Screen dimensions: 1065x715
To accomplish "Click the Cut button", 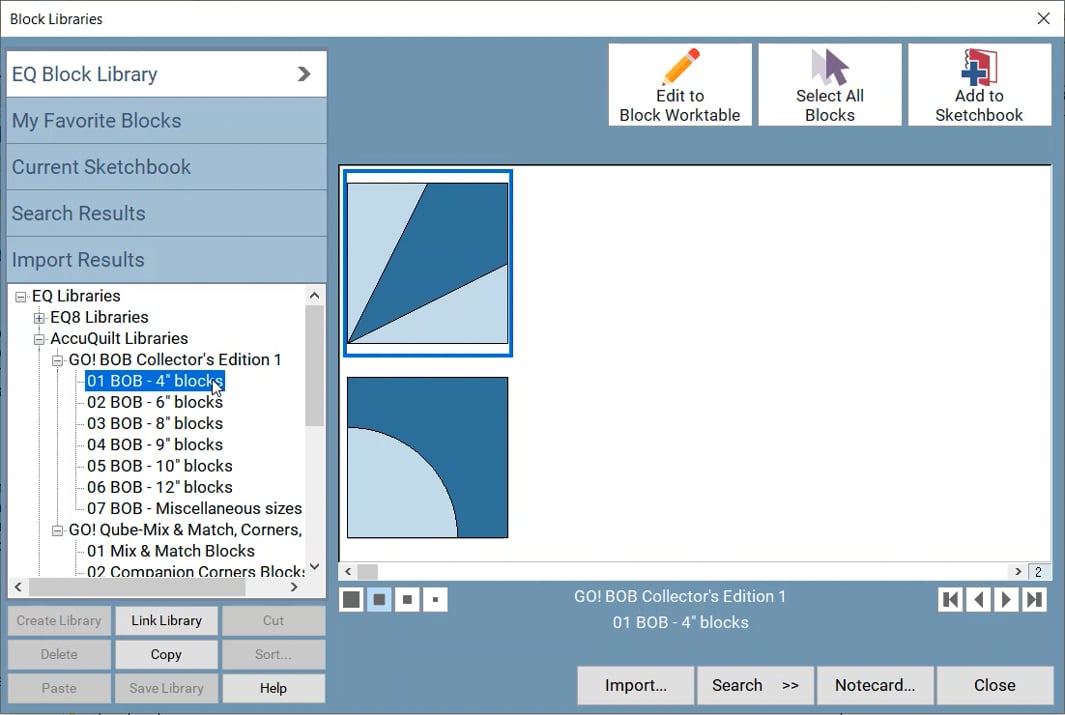I will (x=273, y=621).
